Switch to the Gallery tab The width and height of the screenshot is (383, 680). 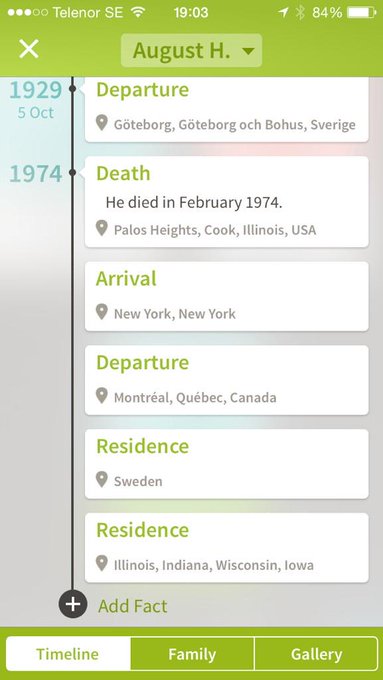pos(316,654)
